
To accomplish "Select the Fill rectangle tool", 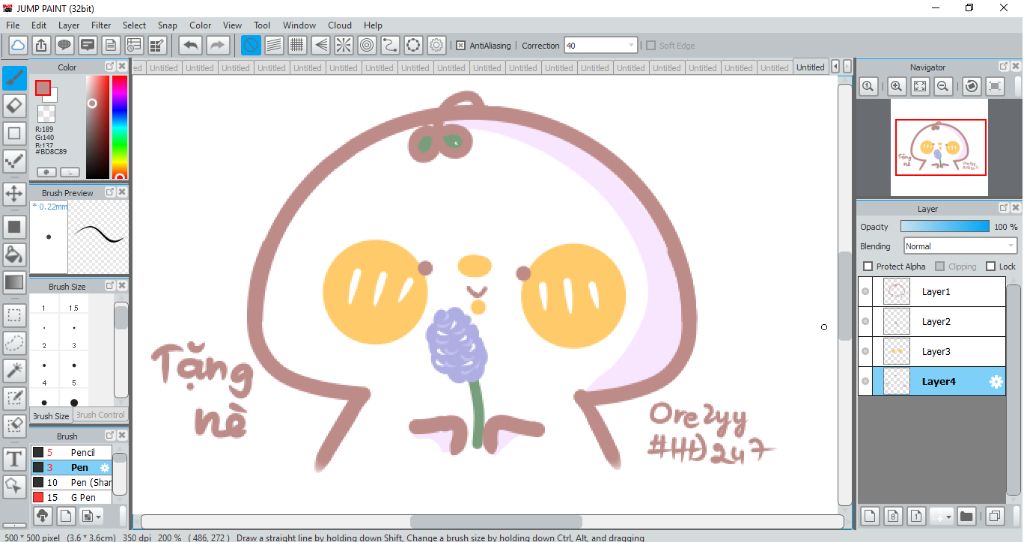I will [14, 227].
